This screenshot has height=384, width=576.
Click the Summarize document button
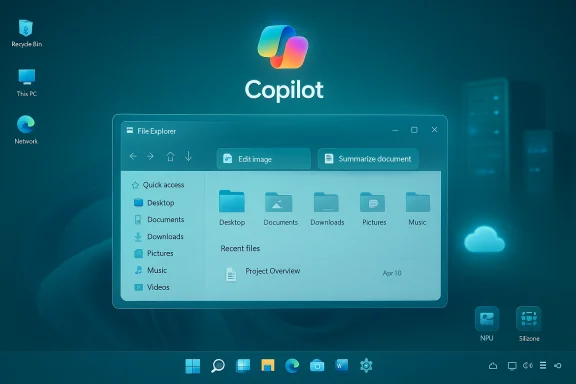[x=368, y=159]
